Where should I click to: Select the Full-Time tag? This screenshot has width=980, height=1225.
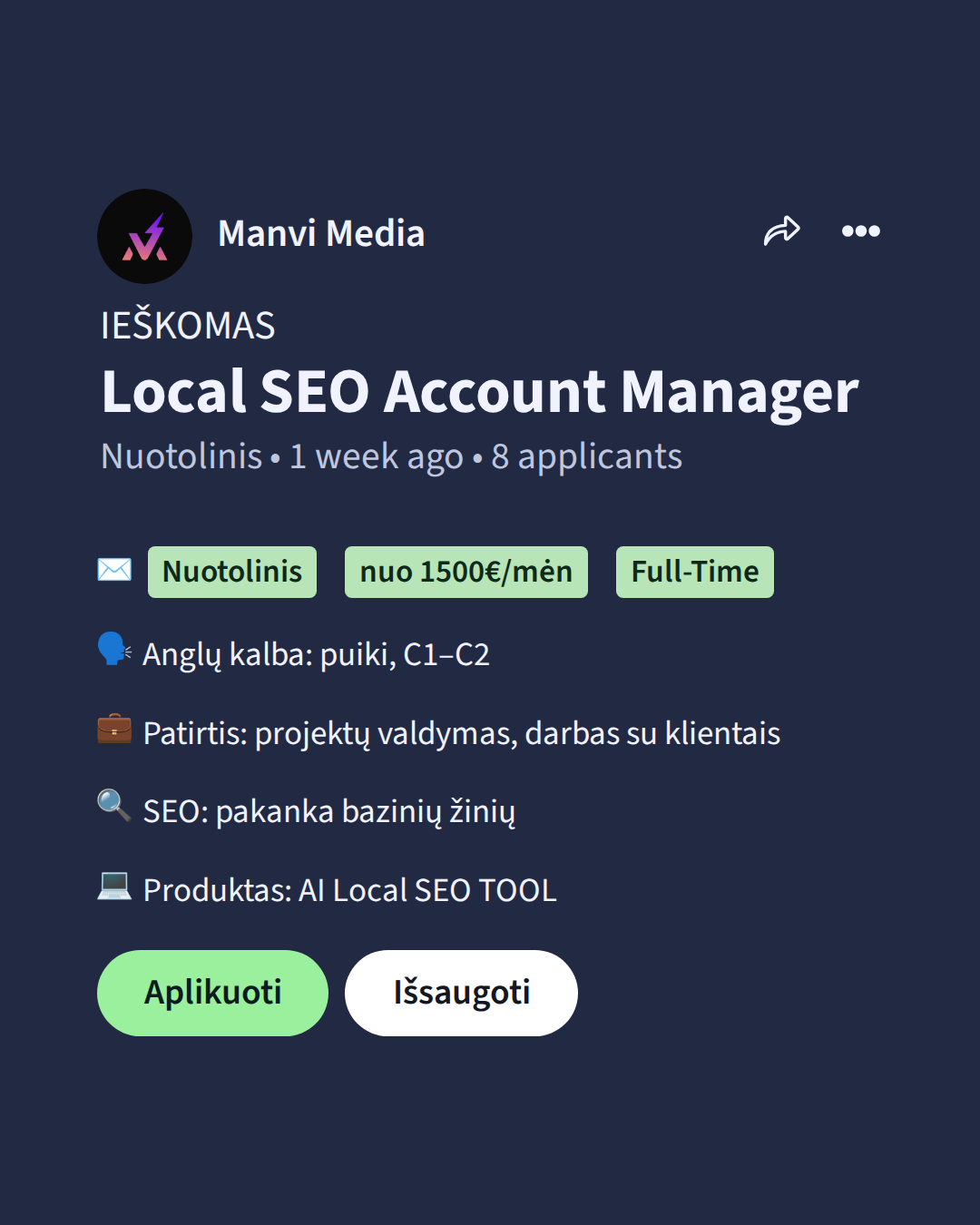[695, 572]
